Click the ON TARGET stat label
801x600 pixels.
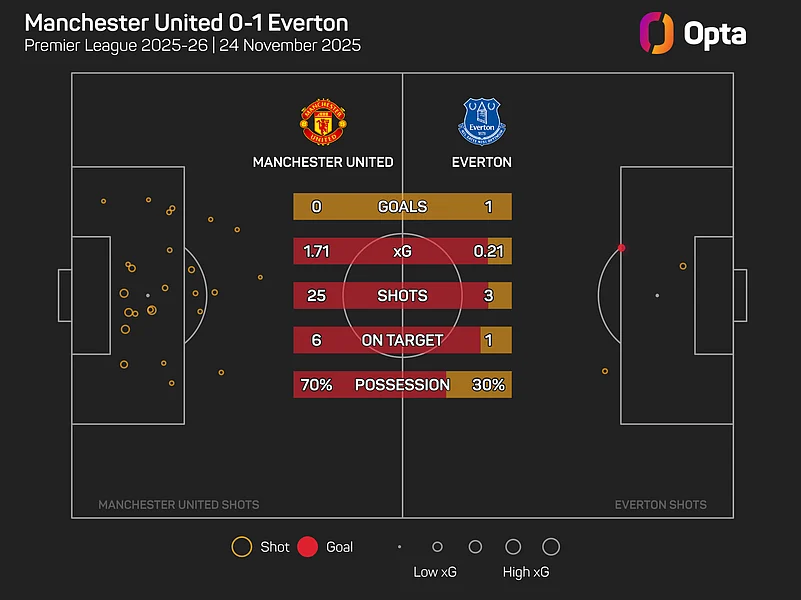tap(402, 340)
